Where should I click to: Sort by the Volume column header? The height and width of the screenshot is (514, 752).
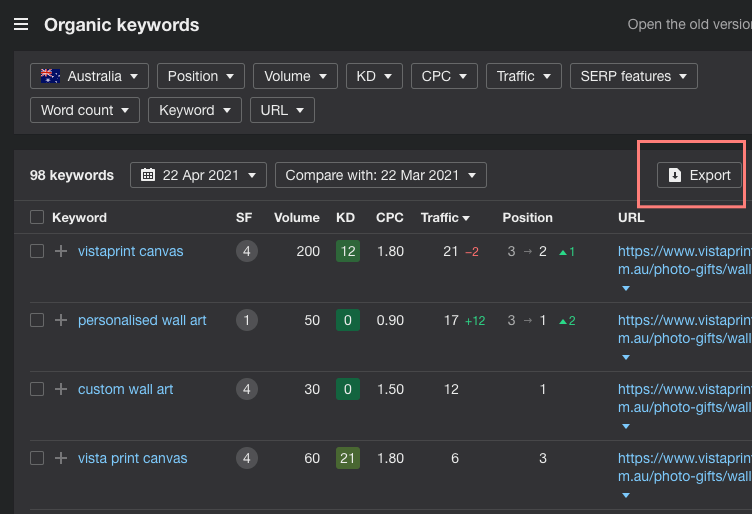coord(296,218)
